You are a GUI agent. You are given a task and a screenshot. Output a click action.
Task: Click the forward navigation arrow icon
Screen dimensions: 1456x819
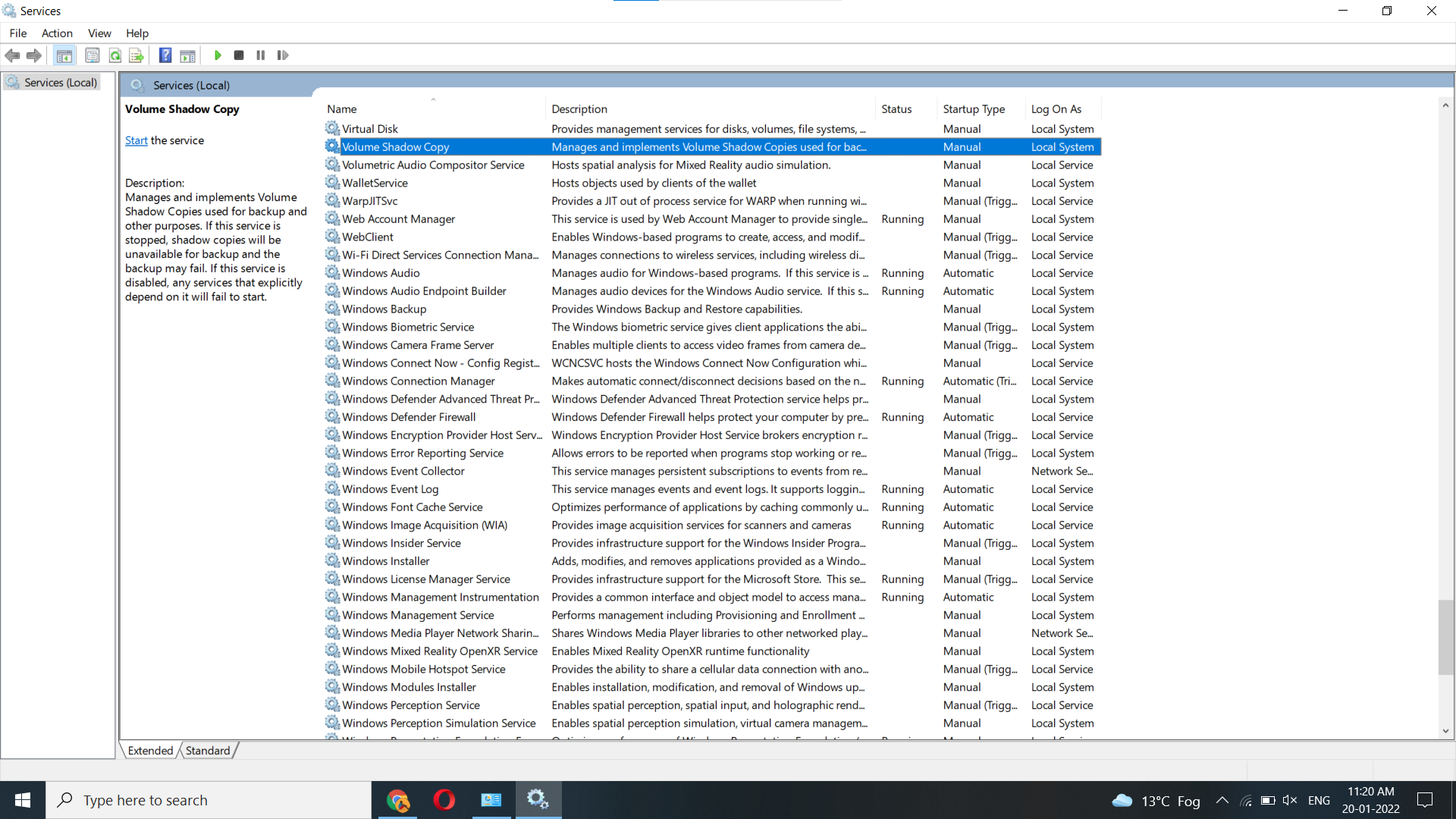(34, 55)
